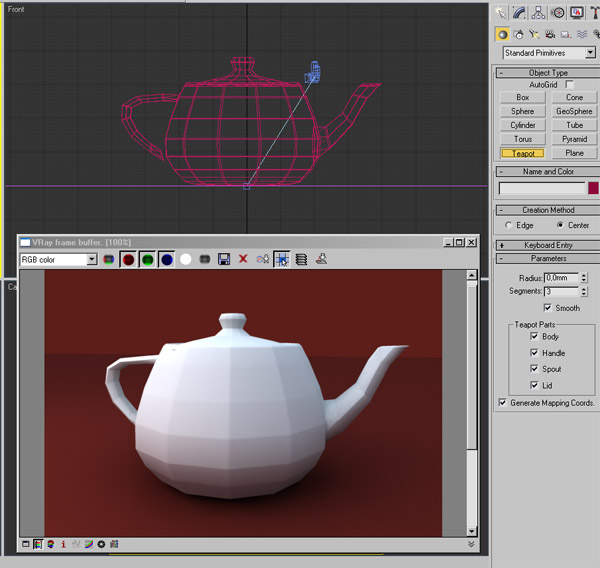Toggle green channel in VRay frame buffer
This screenshot has height=568, width=600.
coord(147,259)
